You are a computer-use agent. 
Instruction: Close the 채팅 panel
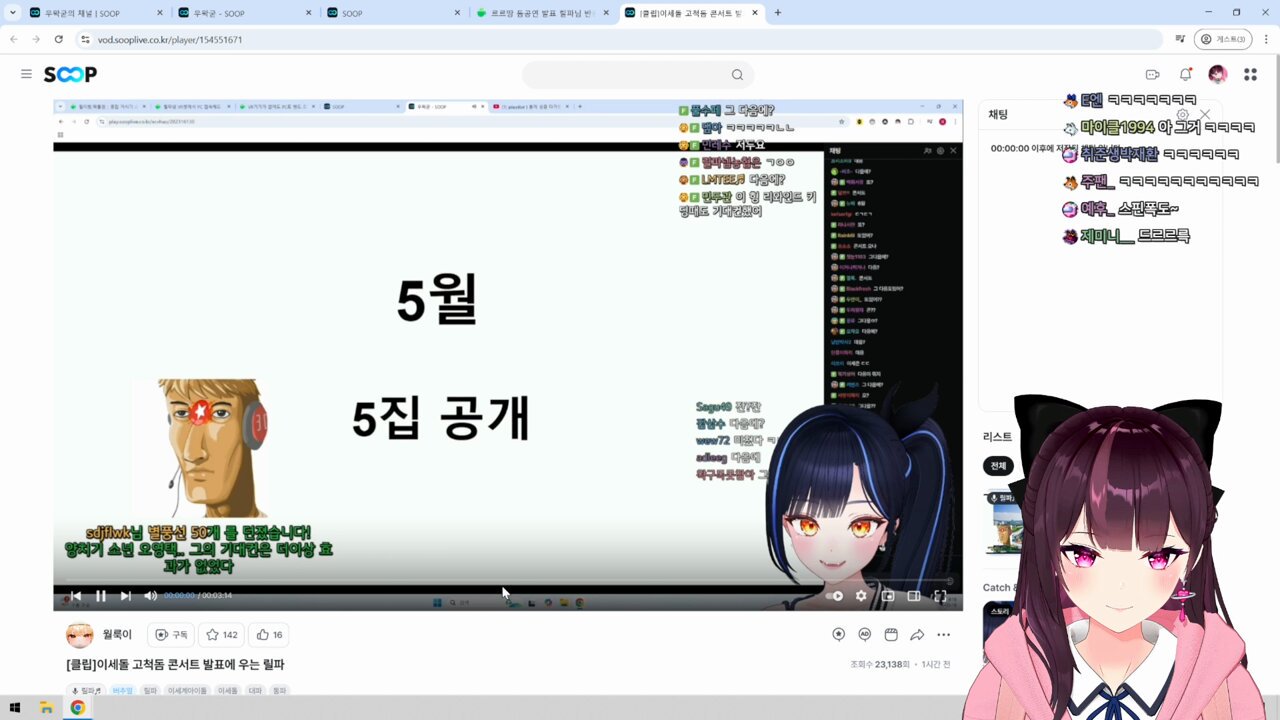1205,115
